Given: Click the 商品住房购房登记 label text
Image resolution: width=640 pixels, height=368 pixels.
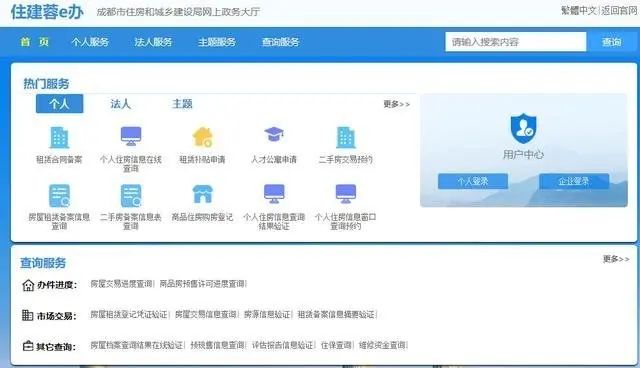Looking at the screenshot, I should 202,217.
